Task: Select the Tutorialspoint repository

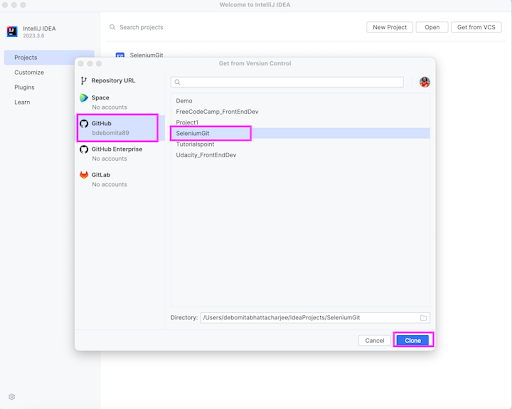Action: coord(300,144)
